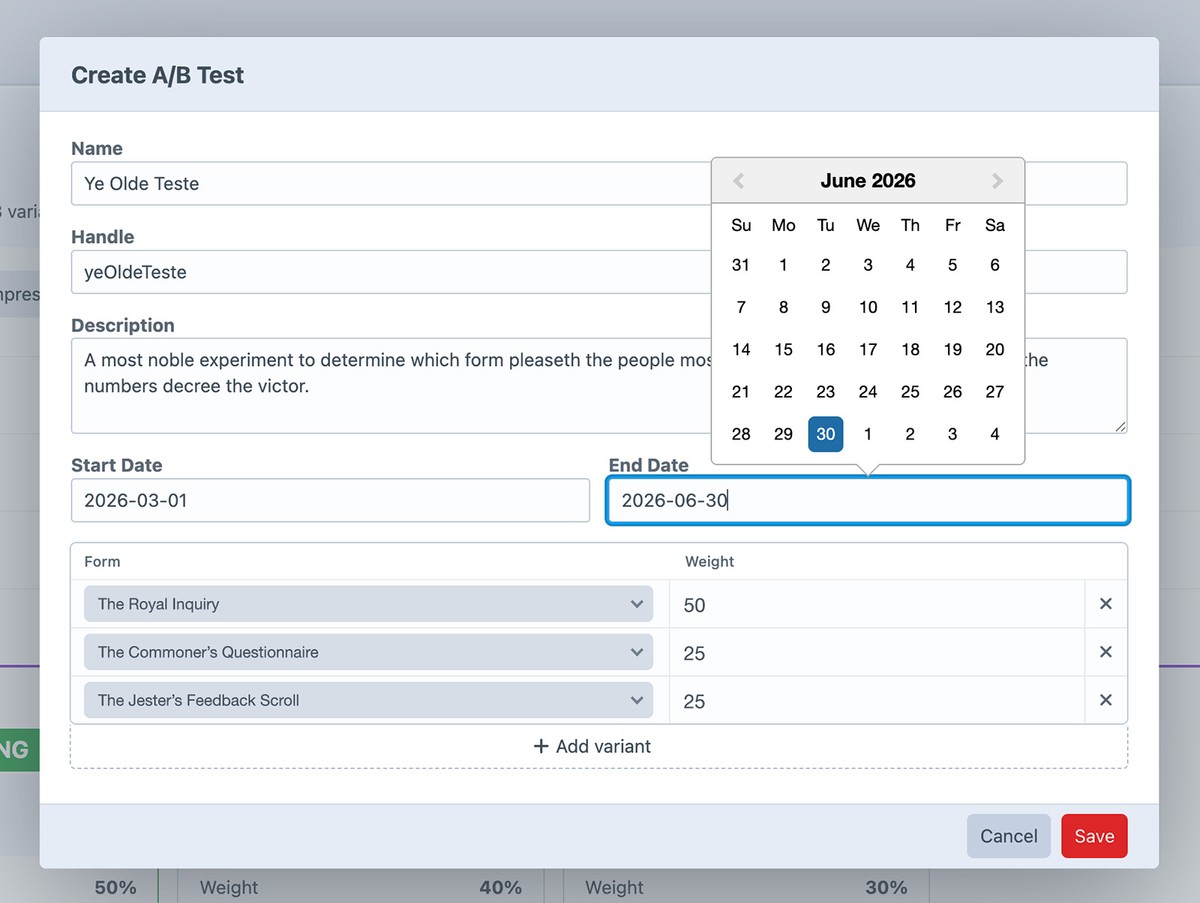
Task: Choose June 10 in the calendar
Action: (868, 307)
